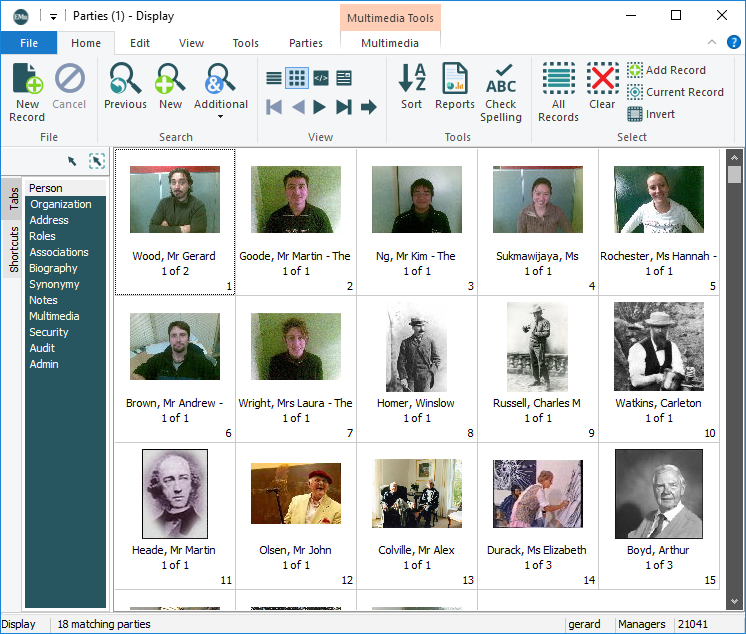Toggle the selection-box pointer mode
Image resolution: width=746 pixels, height=634 pixels.
point(96,160)
